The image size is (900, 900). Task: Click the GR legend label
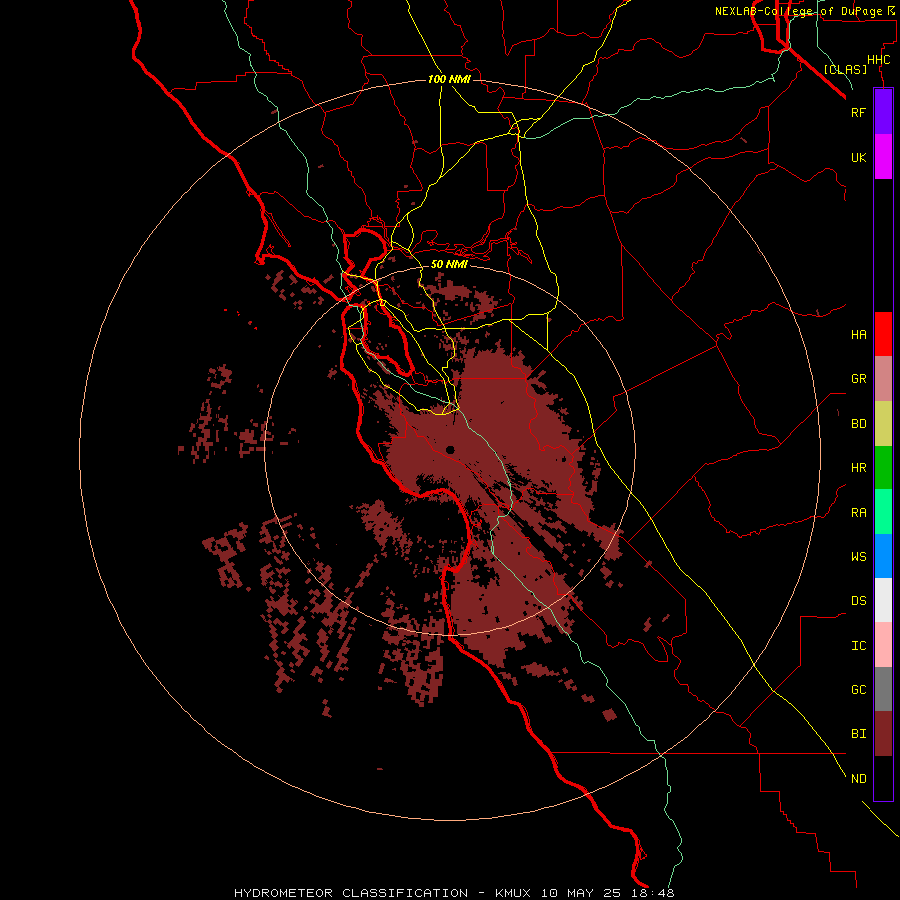[x=858, y=379]
